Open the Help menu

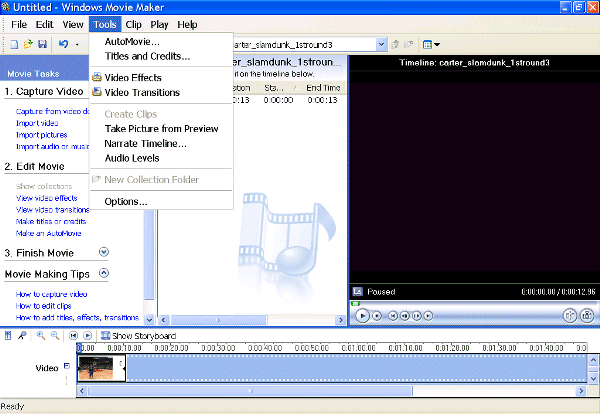click(187, 24)
